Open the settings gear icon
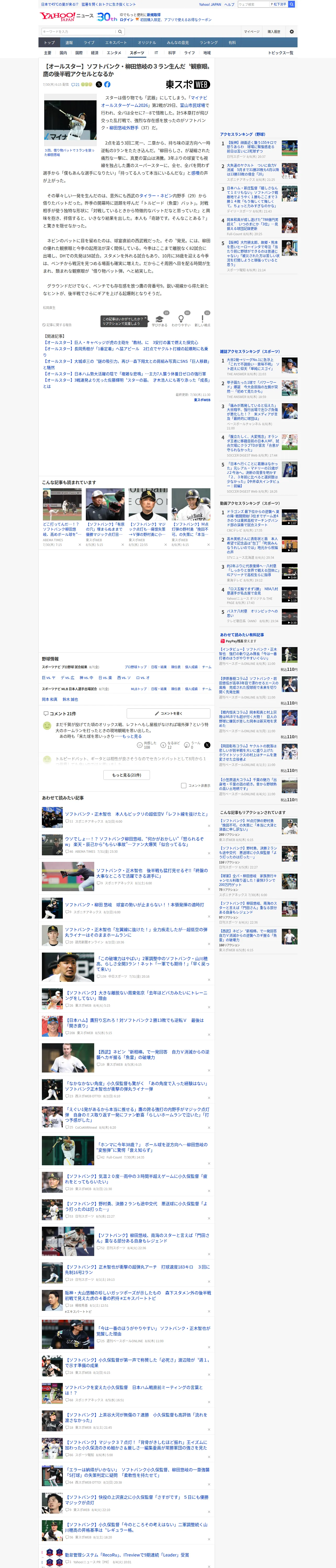 coord(292,32)
